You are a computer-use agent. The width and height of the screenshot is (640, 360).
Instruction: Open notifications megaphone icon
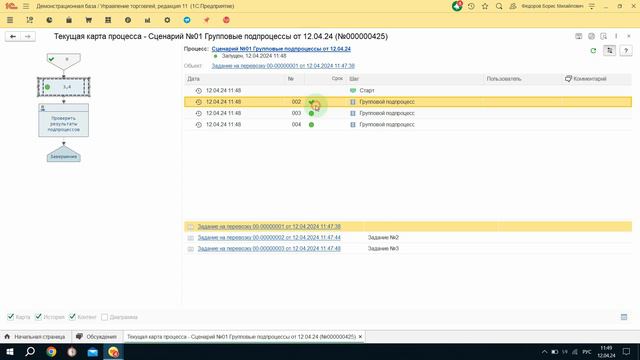point(457,6)
